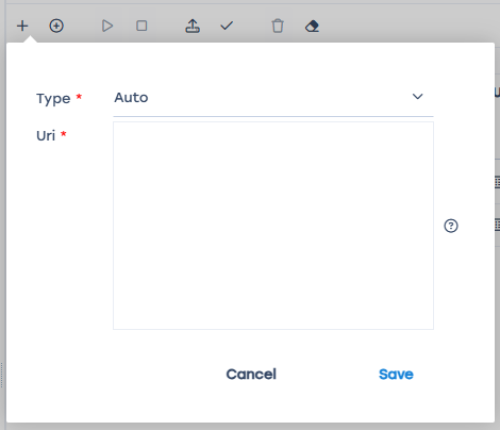This screenshot has height=430, width=500.
Task: Click the Type field label
Action: pyautogui.click(x=53, y=99)
